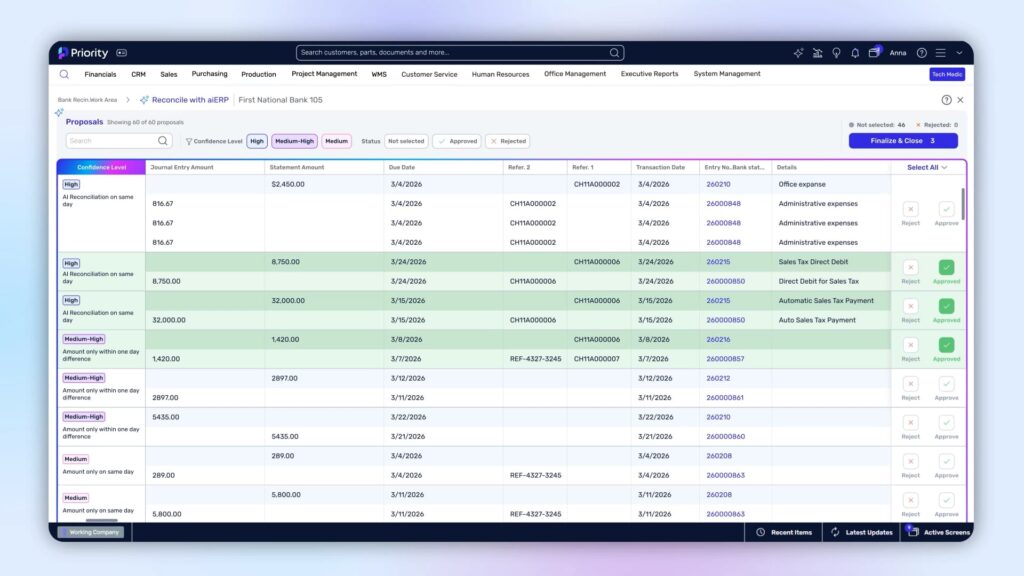Image resolution: width=1024 pixels, height=576 pixels.
Task: Open the CRM menu
Action: pos(138,74)
